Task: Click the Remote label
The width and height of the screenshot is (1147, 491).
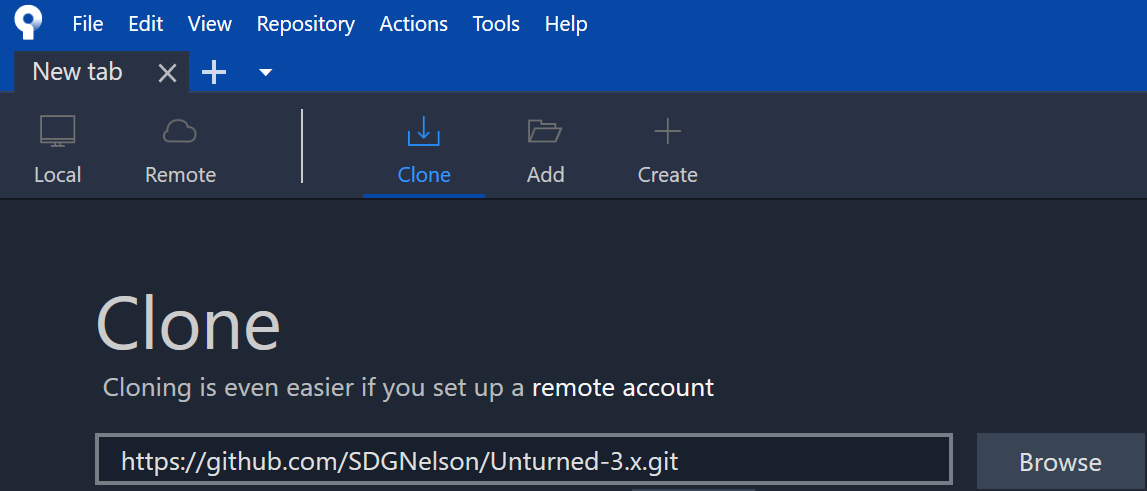Action: (x=181, y=175)
